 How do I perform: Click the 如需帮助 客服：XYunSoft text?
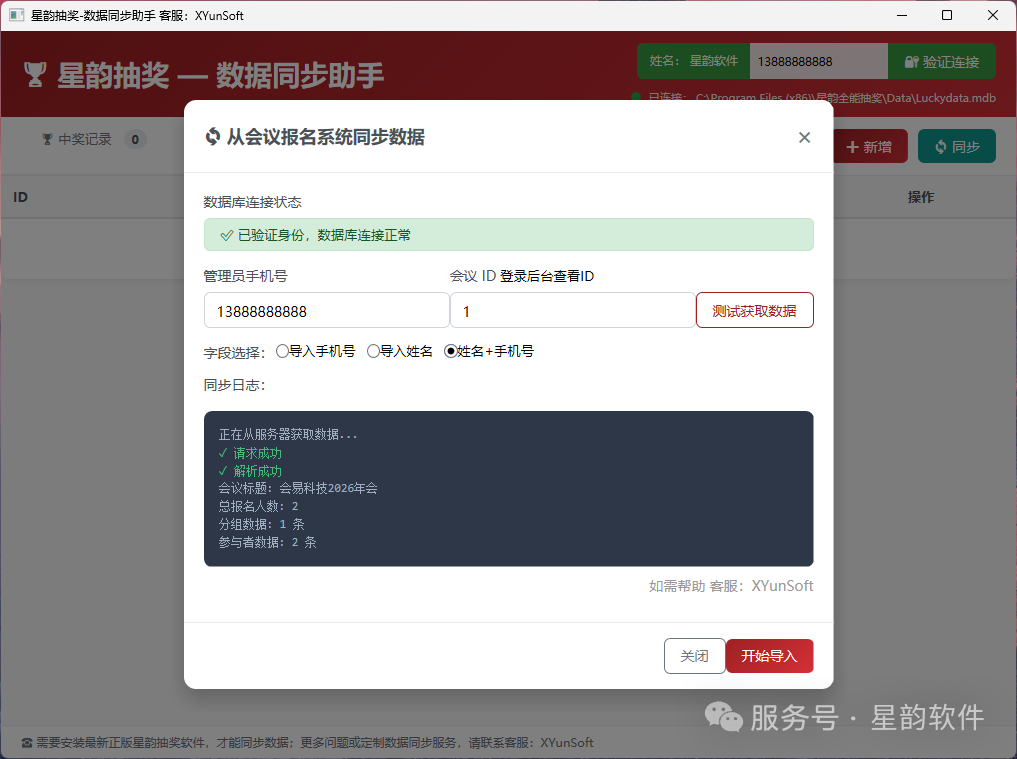click(731, 586)
